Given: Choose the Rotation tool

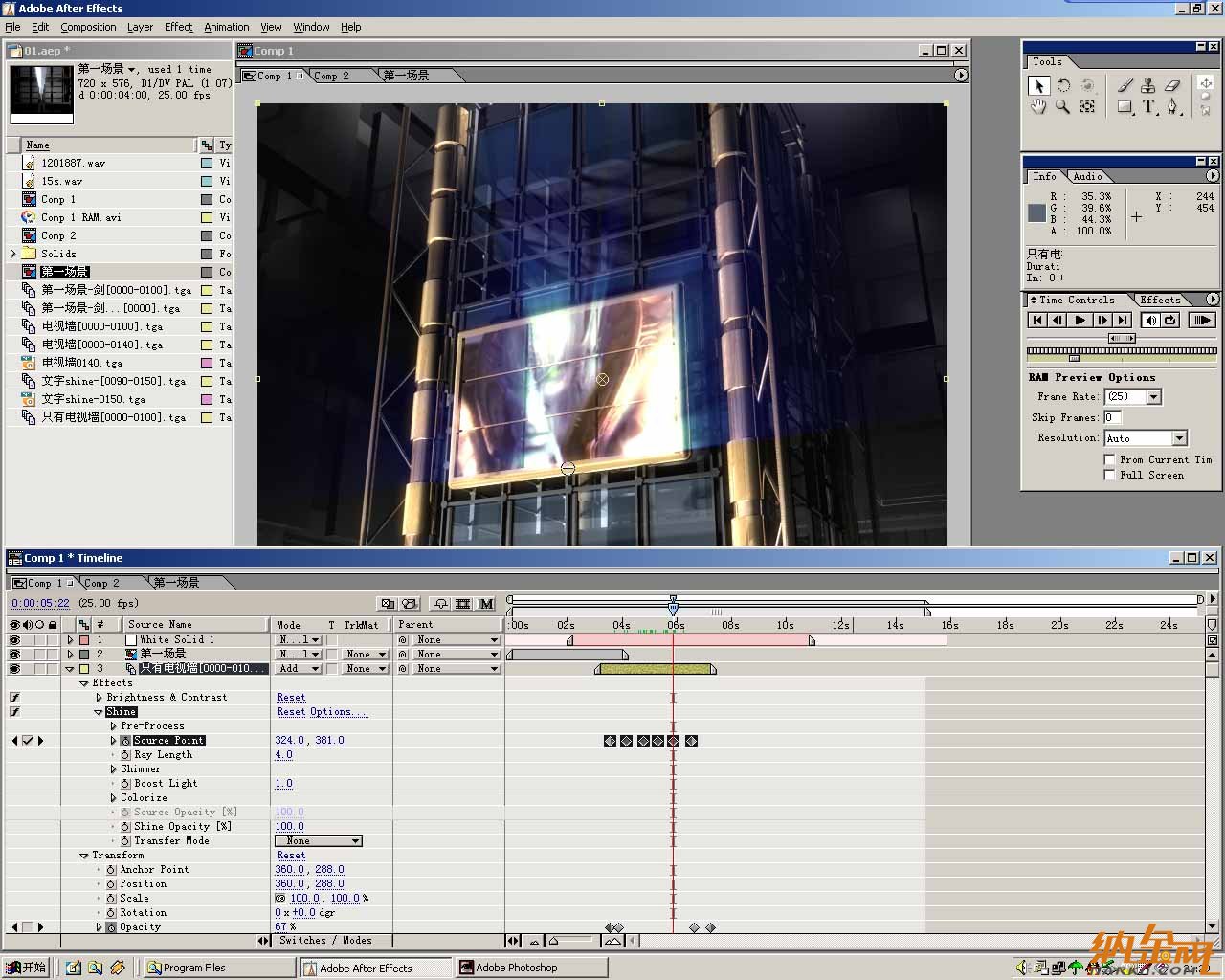Looking at the screenshot, I should pos(1063,85).
